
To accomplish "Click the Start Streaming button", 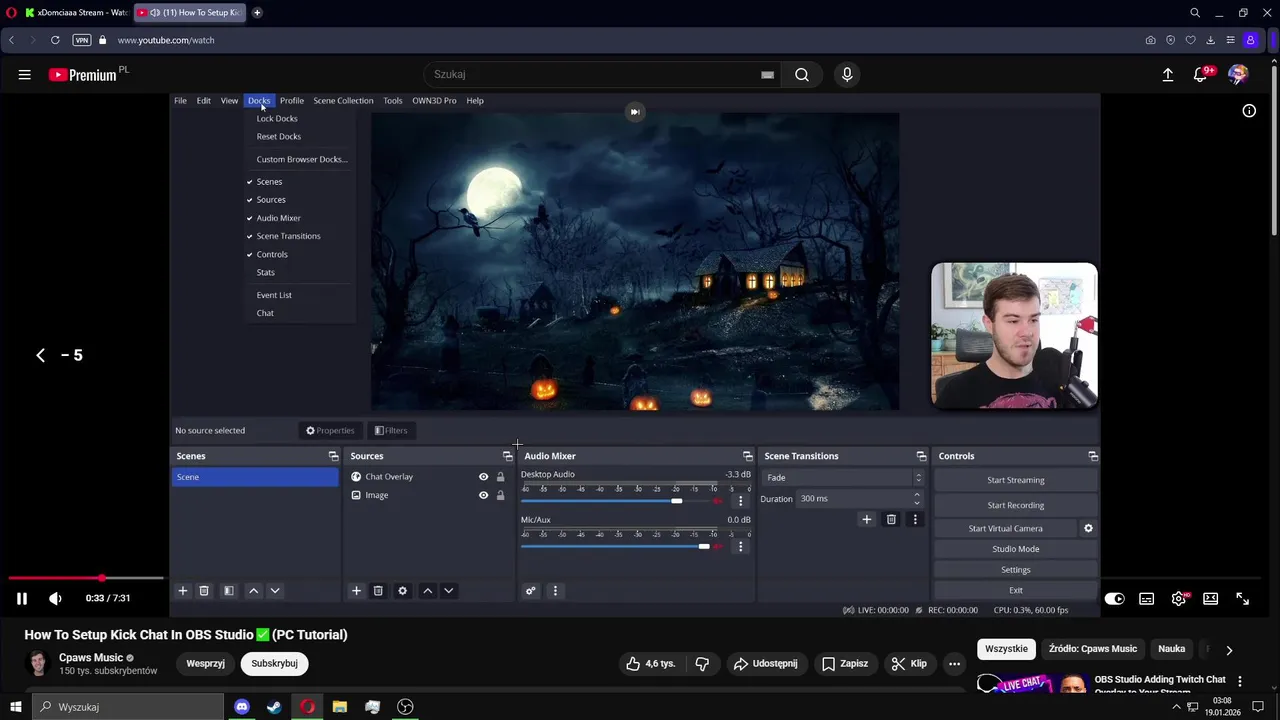I will pos(1015,480).
